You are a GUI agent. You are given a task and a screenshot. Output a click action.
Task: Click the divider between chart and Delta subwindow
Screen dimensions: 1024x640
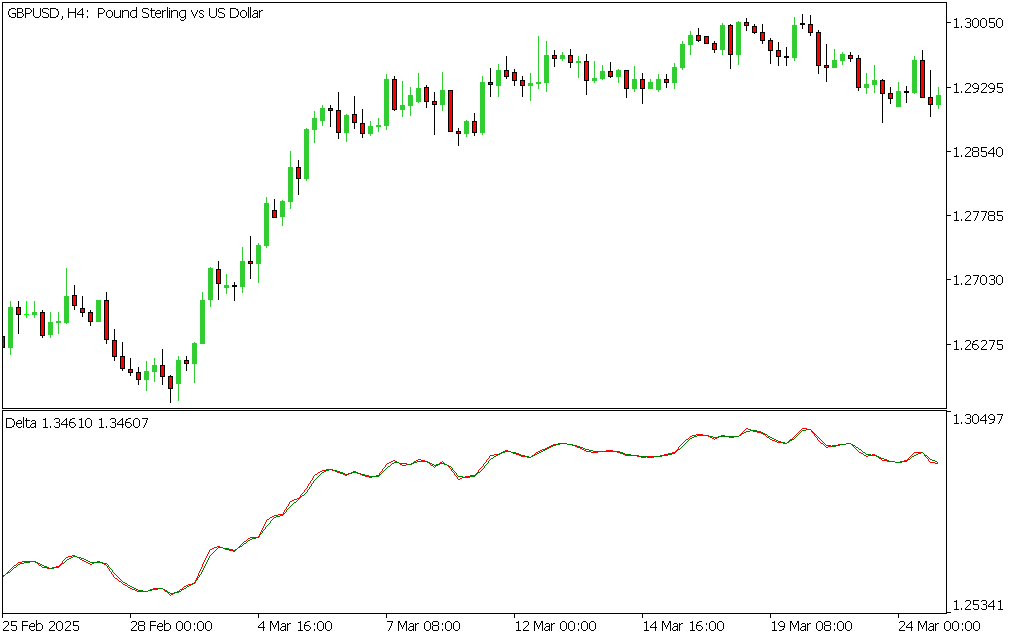tap(473, 409)
